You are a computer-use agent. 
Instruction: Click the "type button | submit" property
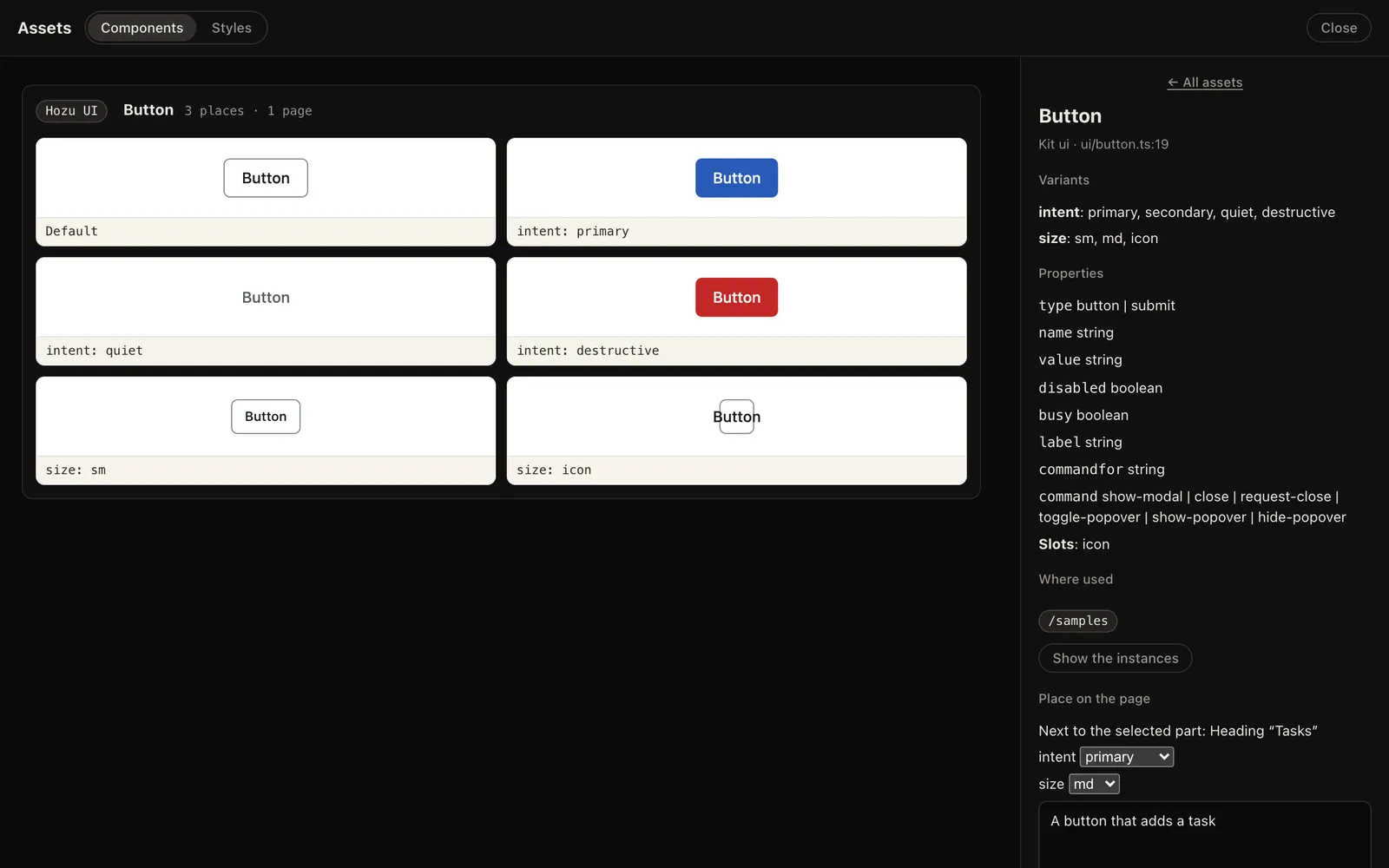(x=1107, y=306)
